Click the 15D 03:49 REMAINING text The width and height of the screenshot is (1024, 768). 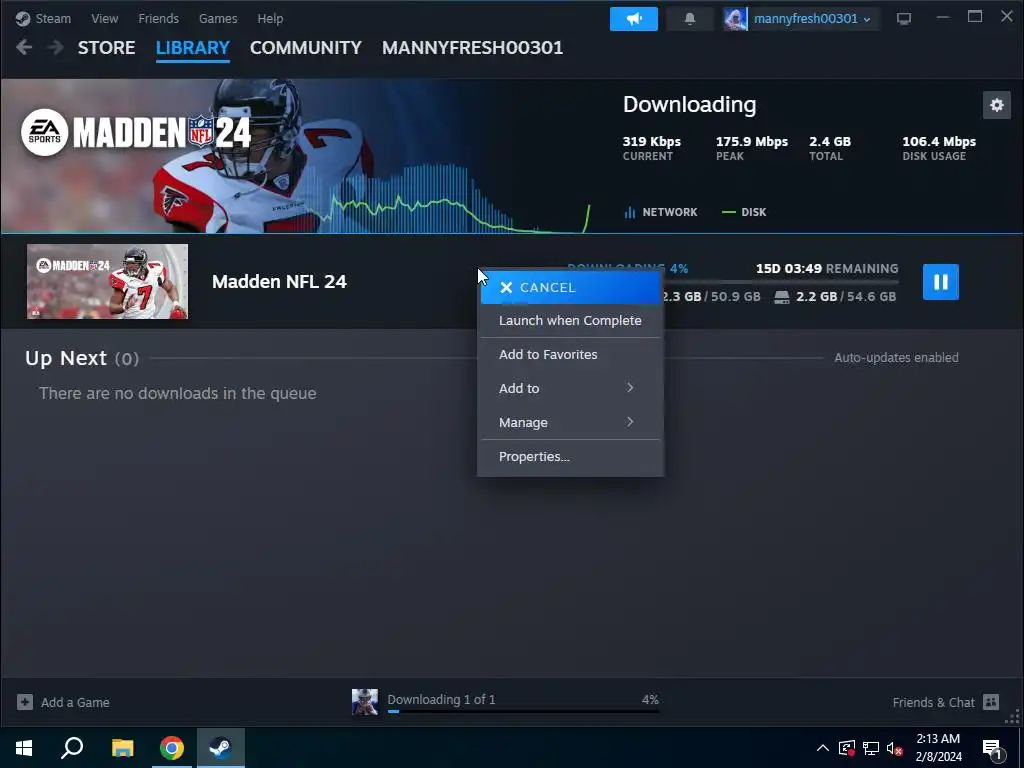point(827,268)
